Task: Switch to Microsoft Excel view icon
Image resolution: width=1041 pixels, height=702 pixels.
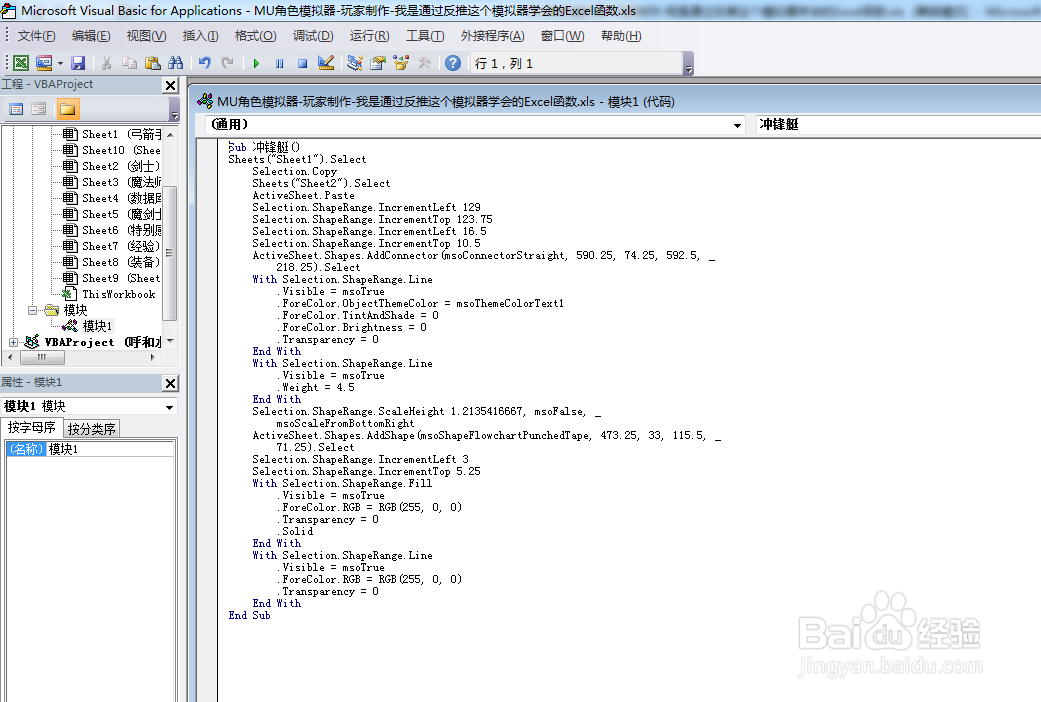Action: pyautogui.click(x=21, y=63)
